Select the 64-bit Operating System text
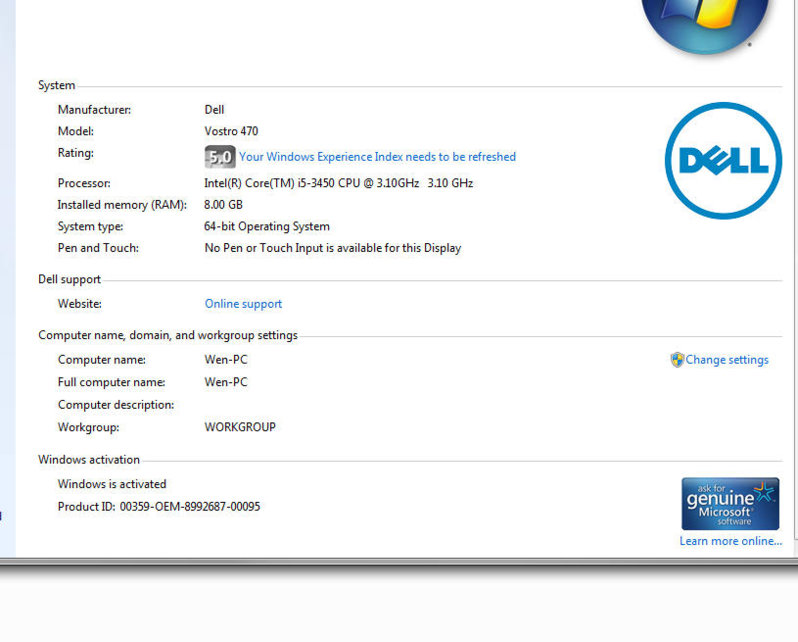 coord(267,227)
